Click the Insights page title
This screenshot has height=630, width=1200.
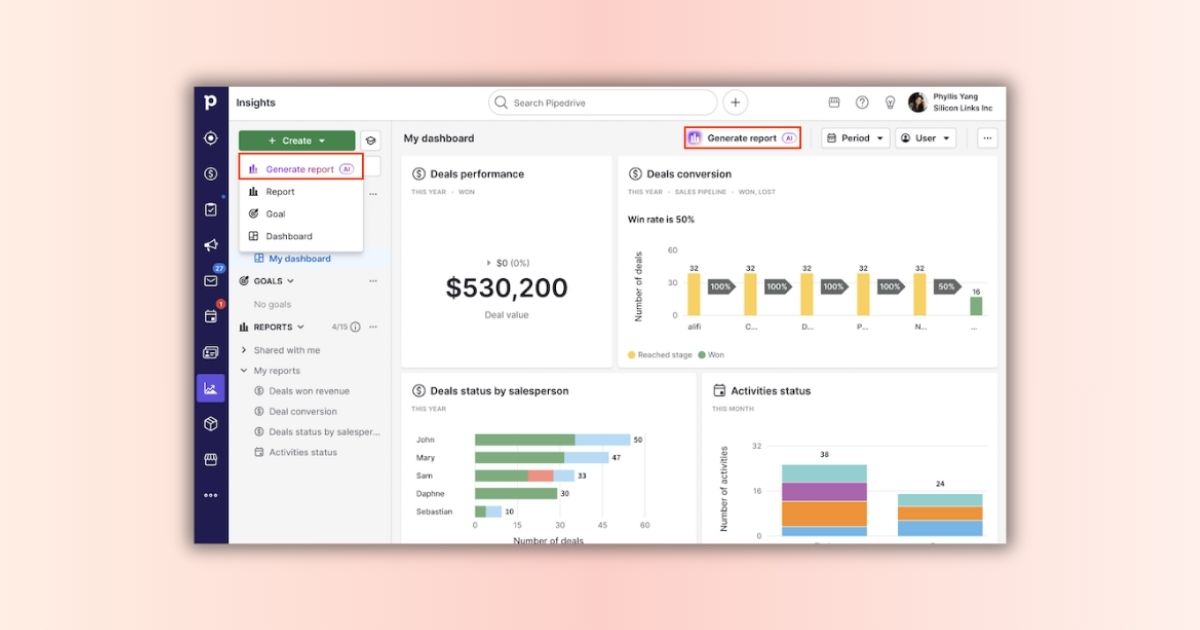point(256,103)
